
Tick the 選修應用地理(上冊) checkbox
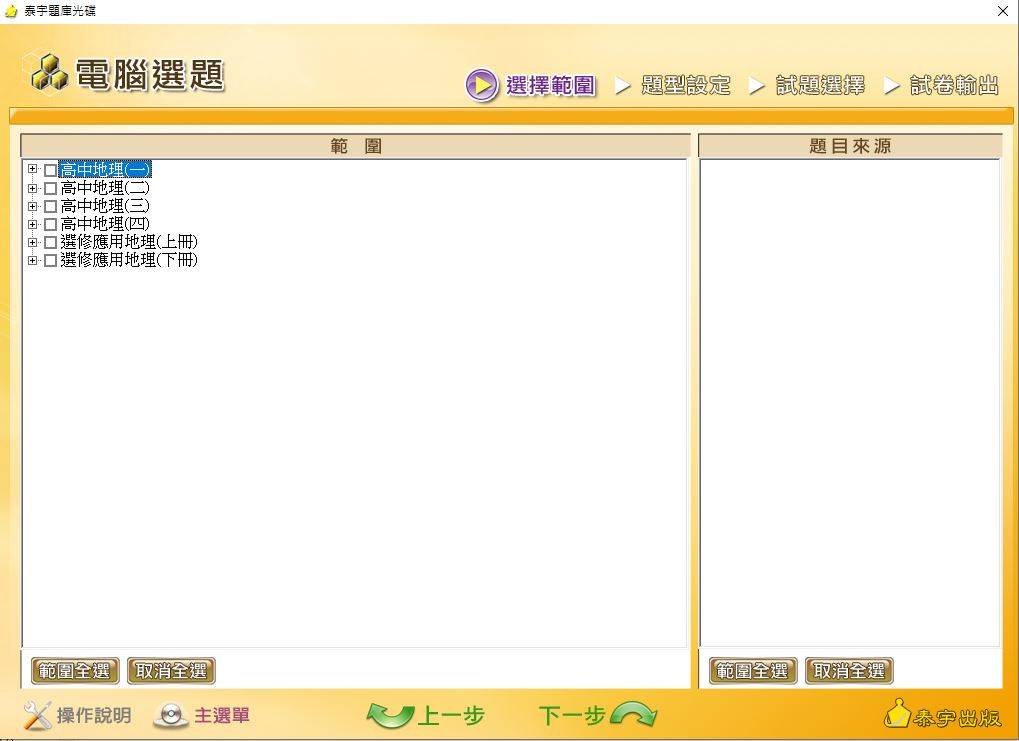click(x=50, y=242)
